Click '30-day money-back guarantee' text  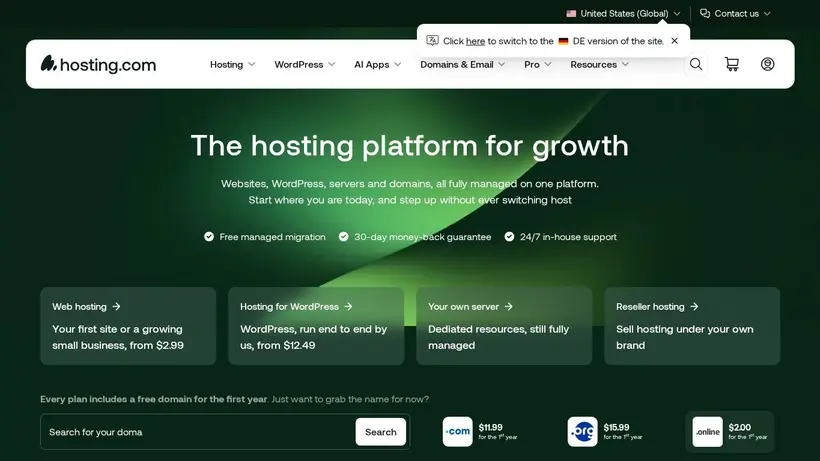(x=423, y=237)
